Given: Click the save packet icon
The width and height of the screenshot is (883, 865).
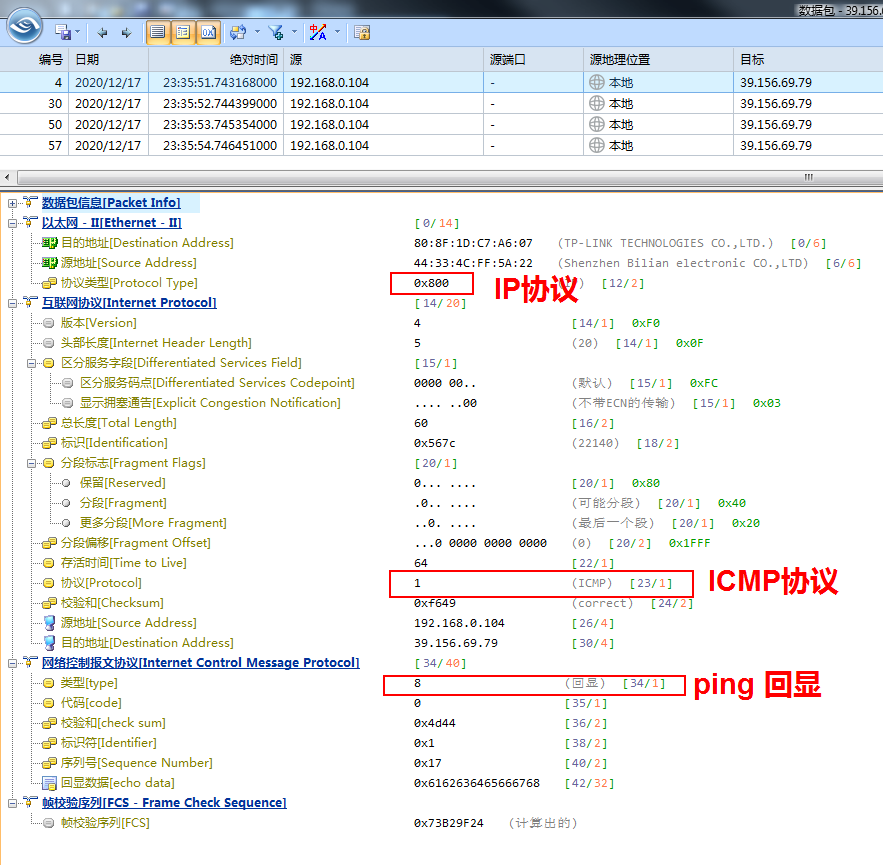Looking at the screenshot, I should [x=63, y=33].
